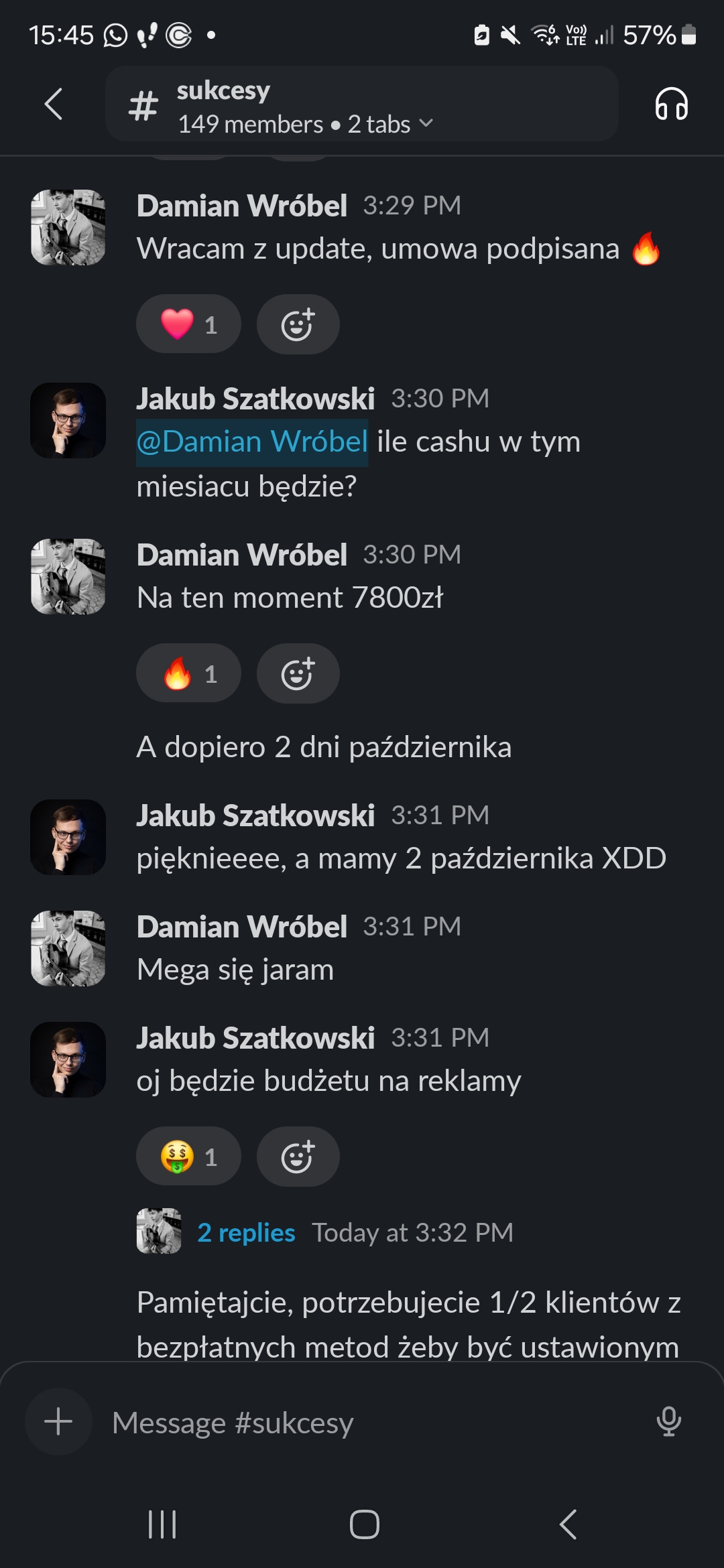Viewport: 724px width, 1568px height.
Task: Start a huddle with the headphones icon
Action: pyautogui.click(x=671, y=104)
